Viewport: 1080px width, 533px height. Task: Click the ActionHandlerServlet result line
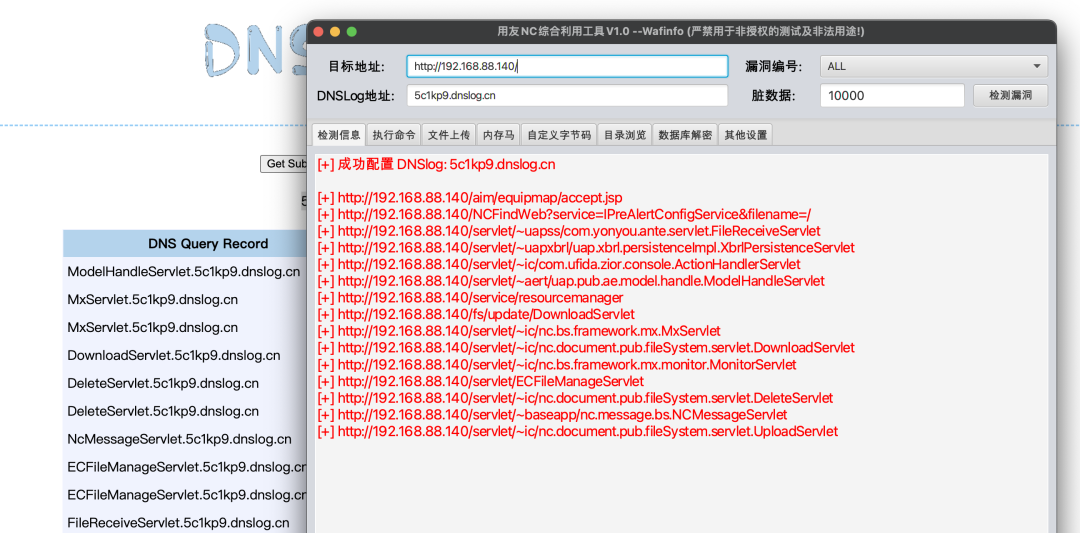[559, 264]
